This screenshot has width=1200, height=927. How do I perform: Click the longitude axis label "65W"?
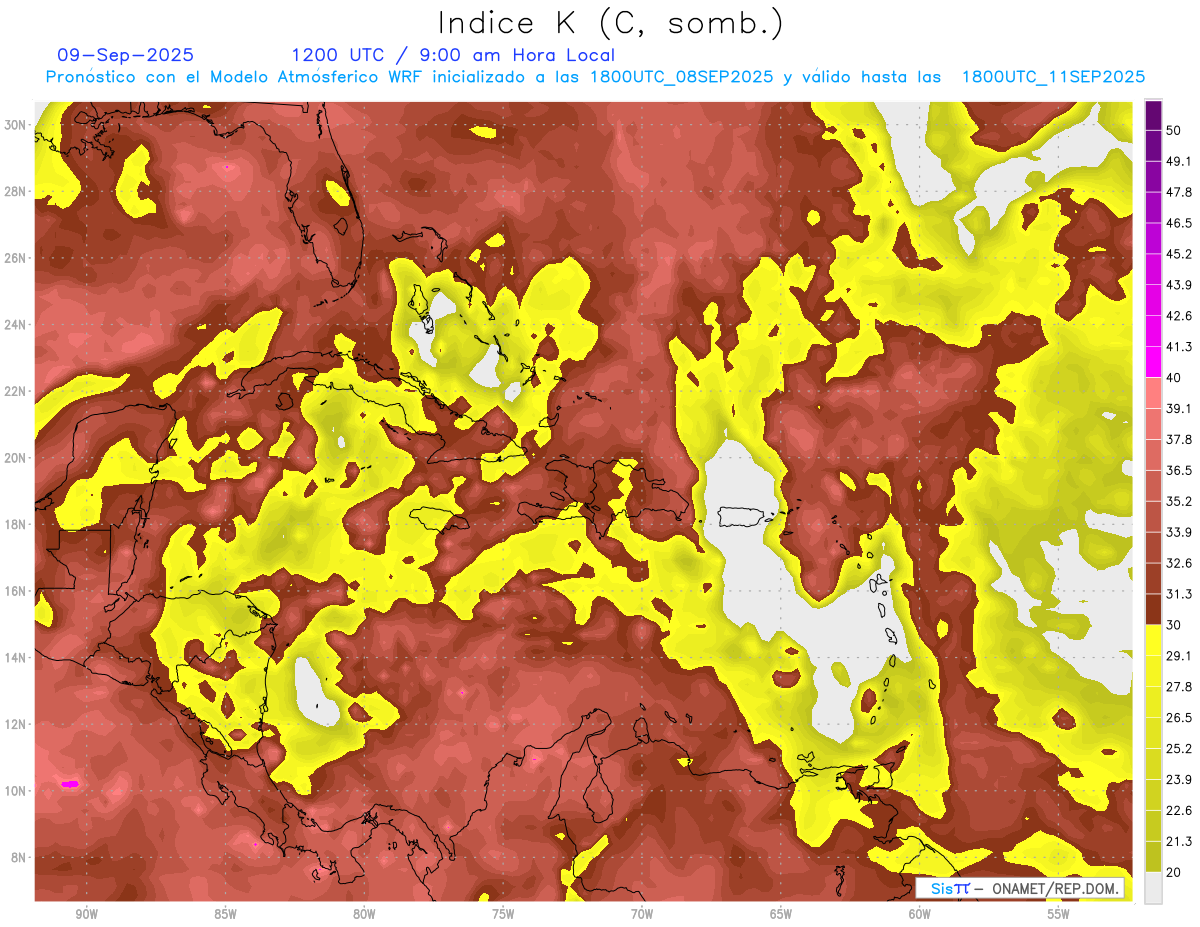(781, 914)
